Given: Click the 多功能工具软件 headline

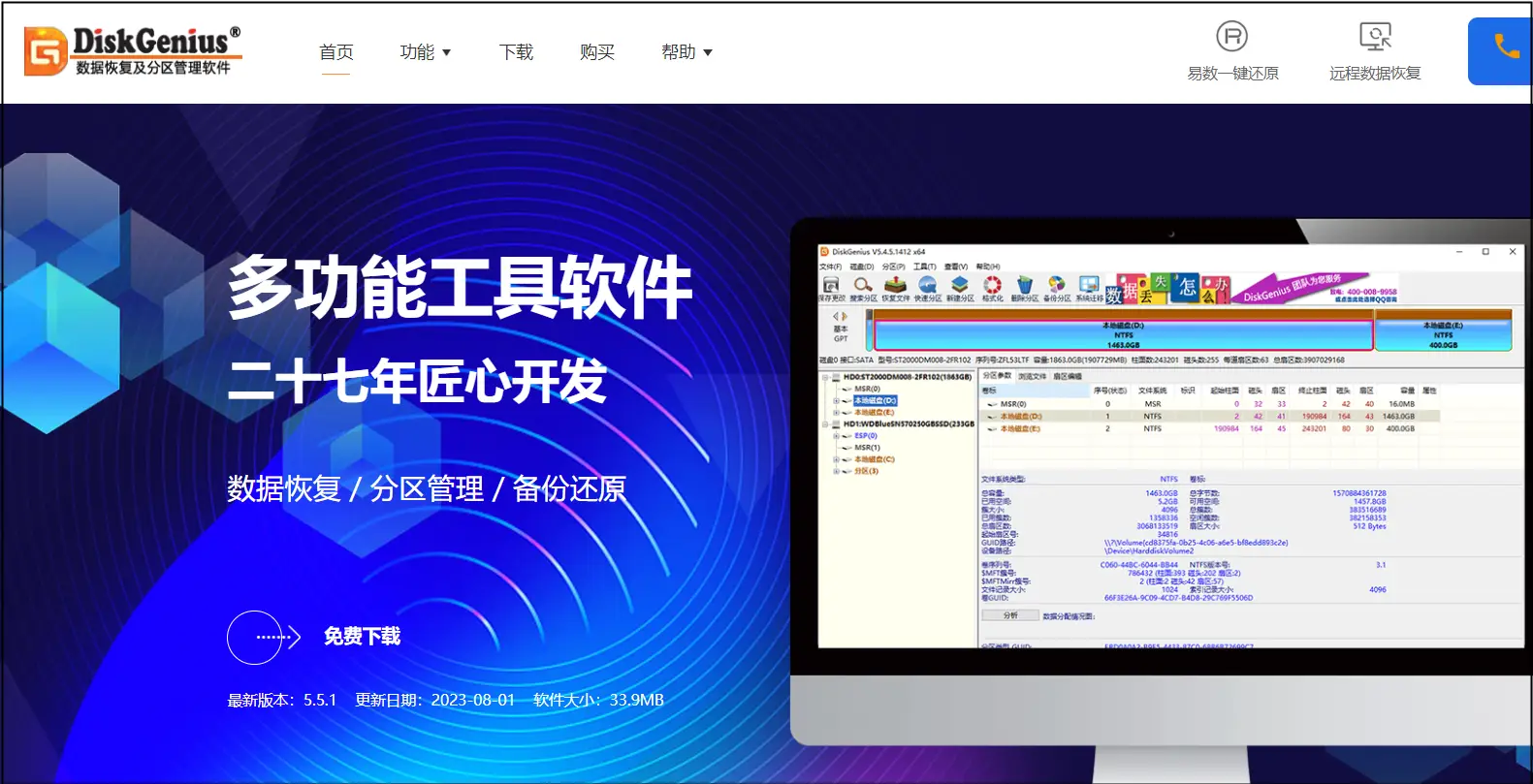Looking at the screenshot, I should [461, 288].
